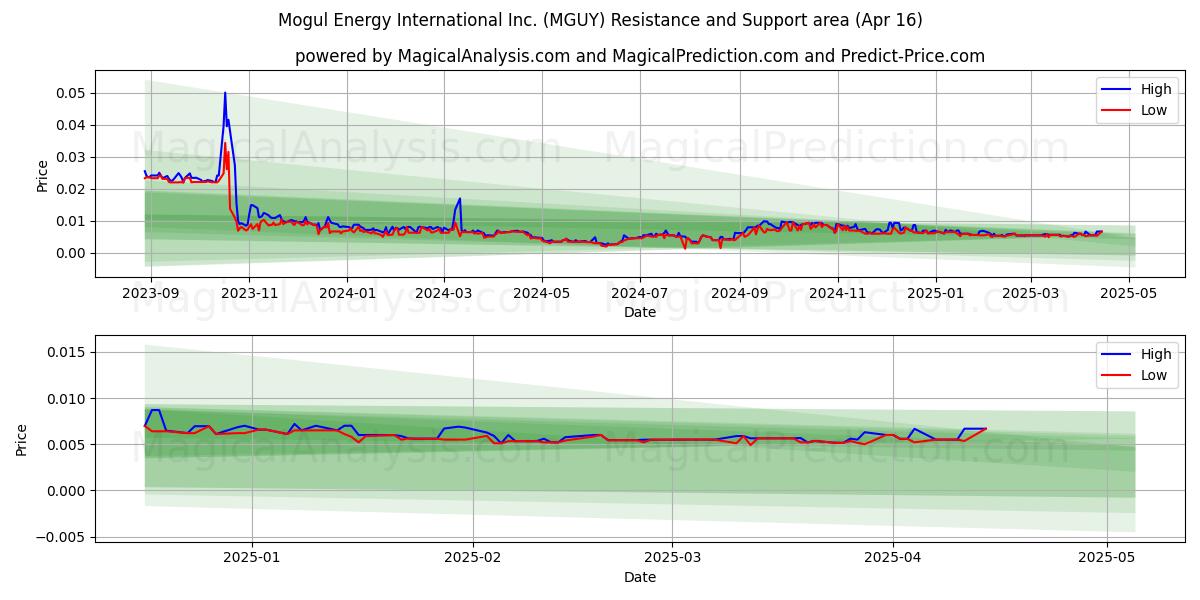
Task: Click the '2024-07' tick label on the top chart
Action: pyautogui.click(x=639, y=294)
